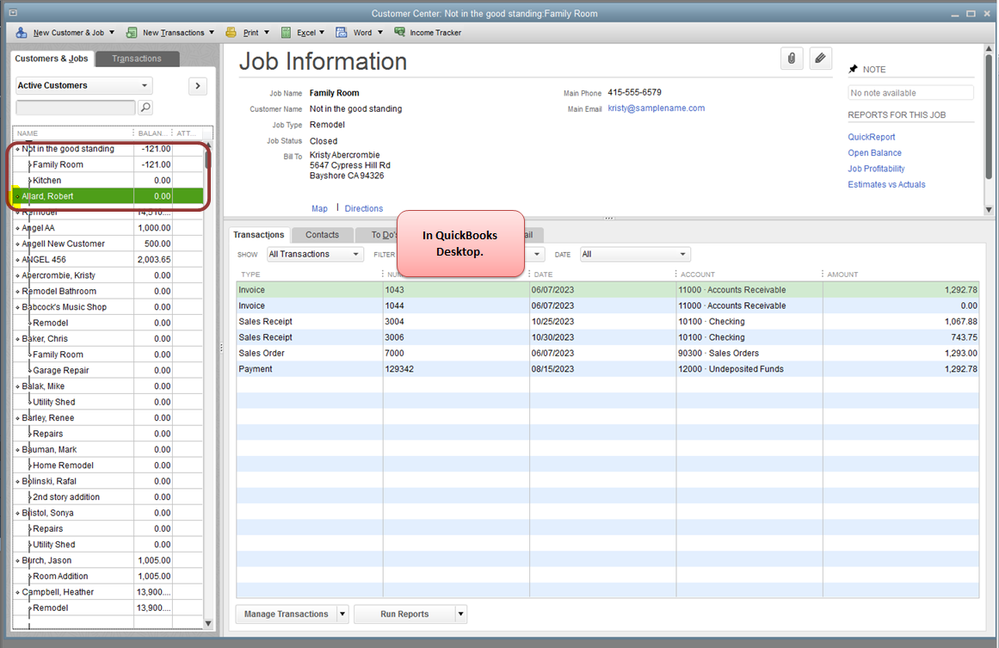Select the Contacts tab

coord(322,234)
